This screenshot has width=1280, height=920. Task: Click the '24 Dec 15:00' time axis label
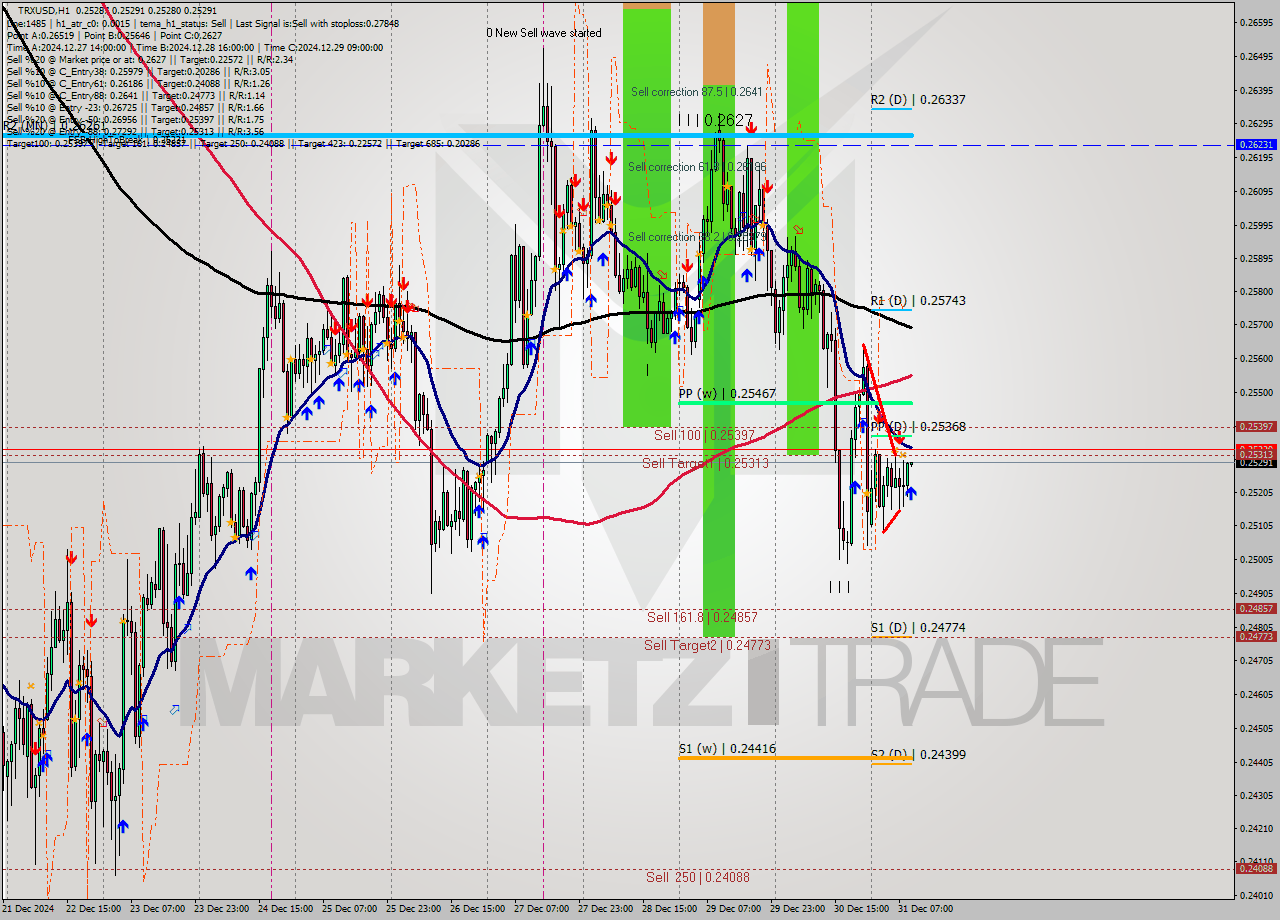click(286, 909)
